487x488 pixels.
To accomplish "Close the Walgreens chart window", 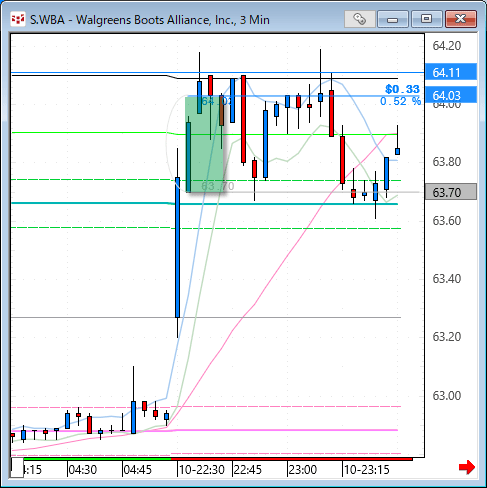I will click(x=461, y=19).
